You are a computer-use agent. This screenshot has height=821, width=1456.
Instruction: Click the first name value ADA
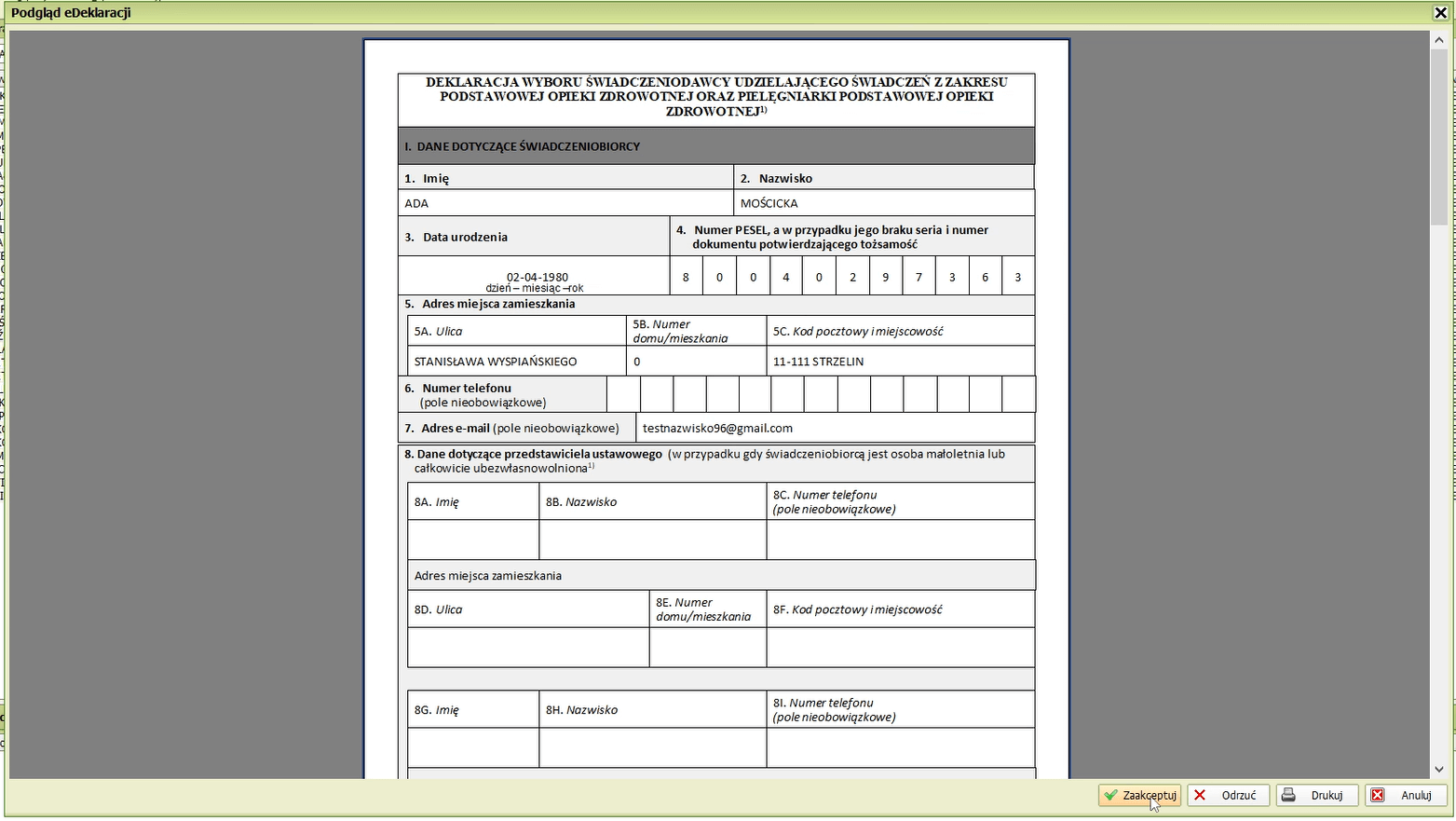(416, 203)
